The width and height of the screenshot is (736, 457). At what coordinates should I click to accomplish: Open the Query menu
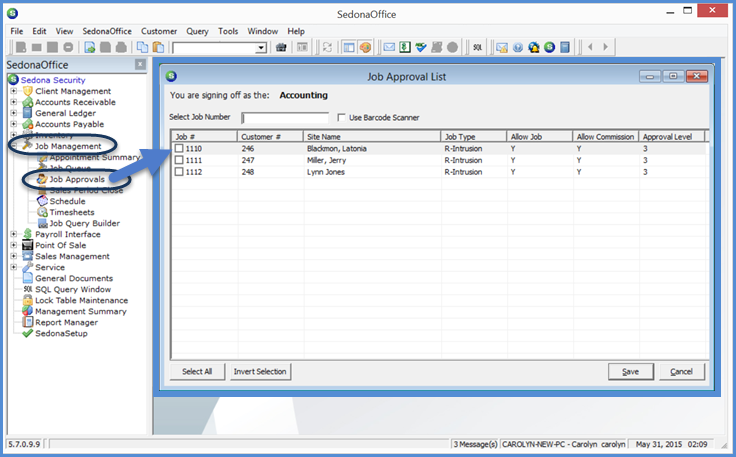click(197, 31)
